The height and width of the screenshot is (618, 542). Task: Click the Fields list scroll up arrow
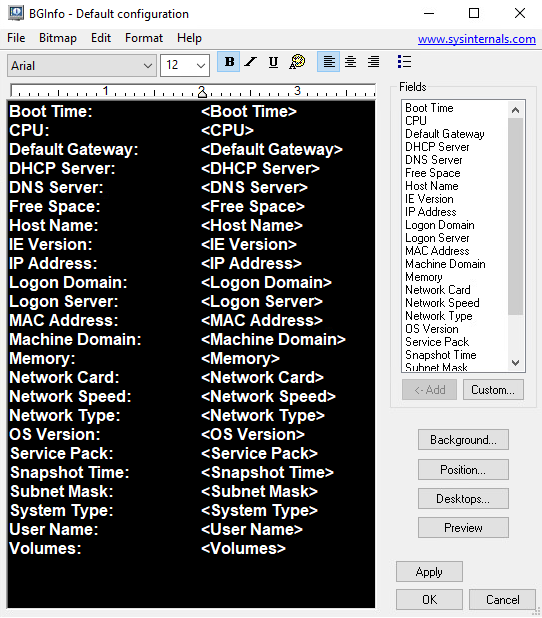point(515,110)
